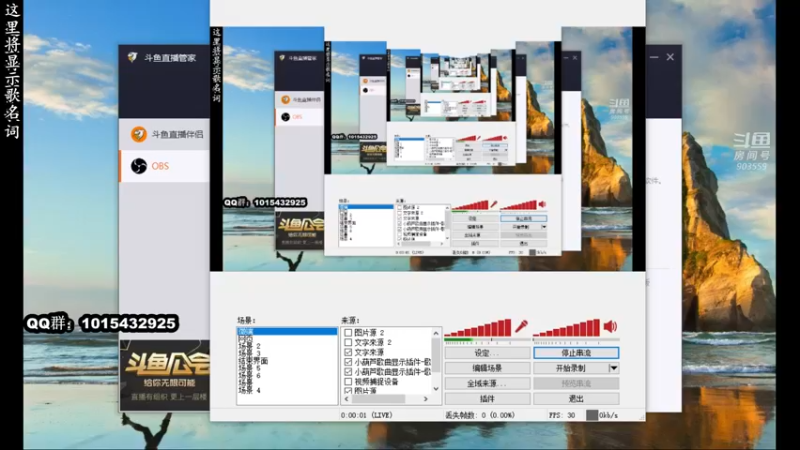Select 场景 2 in the scene list
Screen dimensions: 800x450
[x=249, y=346]
